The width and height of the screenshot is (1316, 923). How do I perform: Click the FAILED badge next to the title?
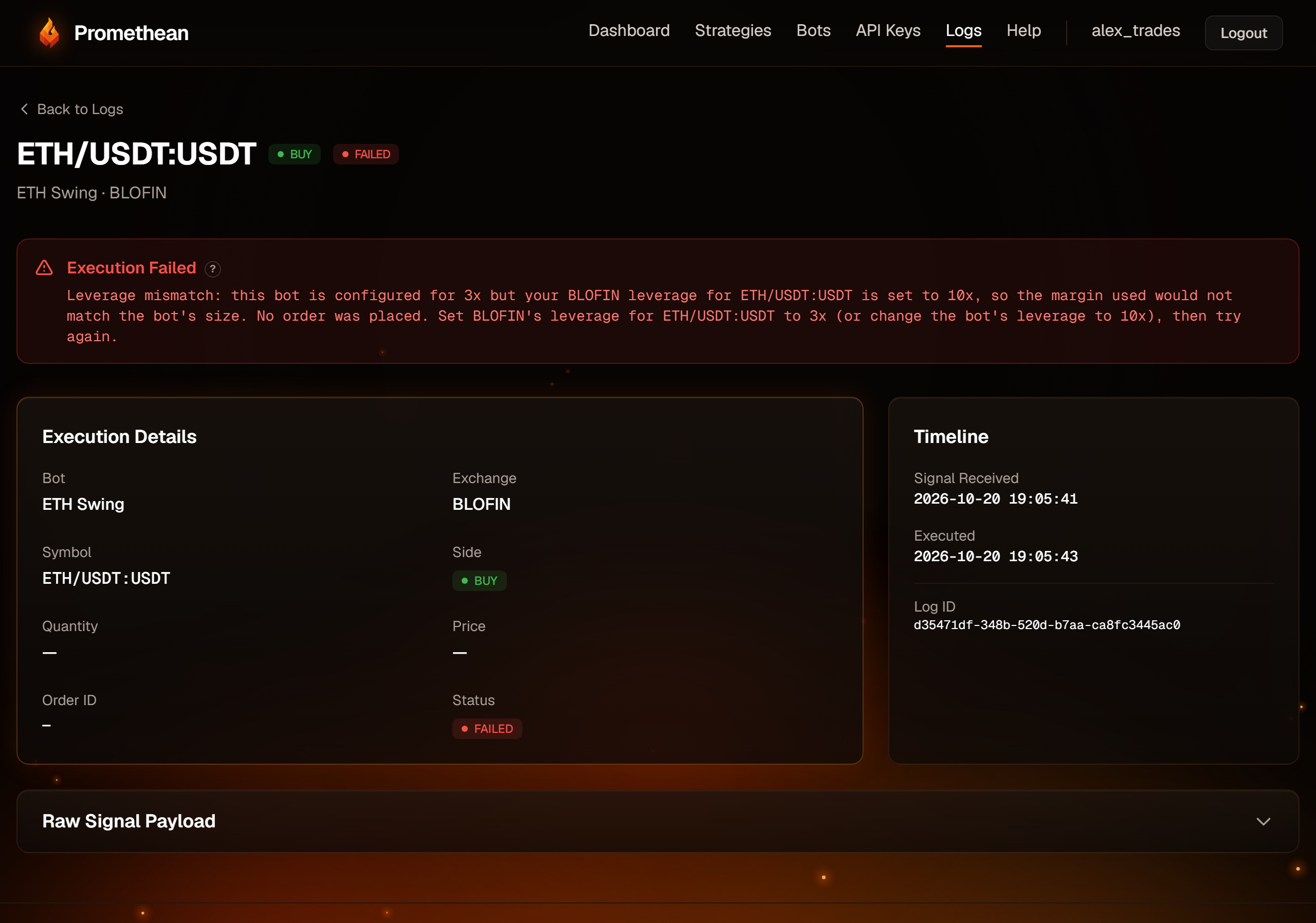point(365,154)
